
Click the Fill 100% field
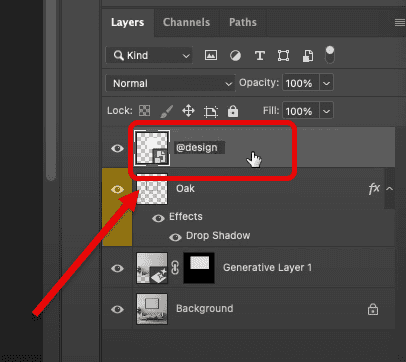301,111
